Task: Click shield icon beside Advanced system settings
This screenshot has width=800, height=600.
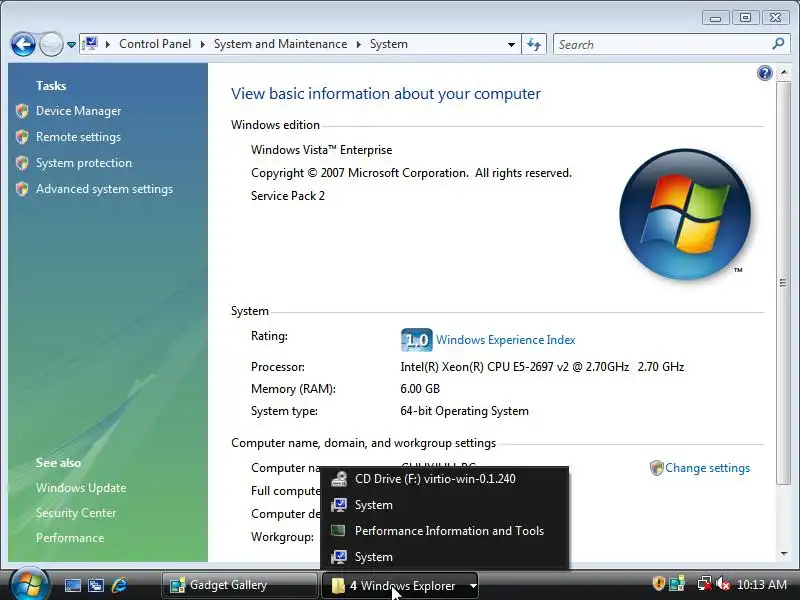Action: (22, 189)
